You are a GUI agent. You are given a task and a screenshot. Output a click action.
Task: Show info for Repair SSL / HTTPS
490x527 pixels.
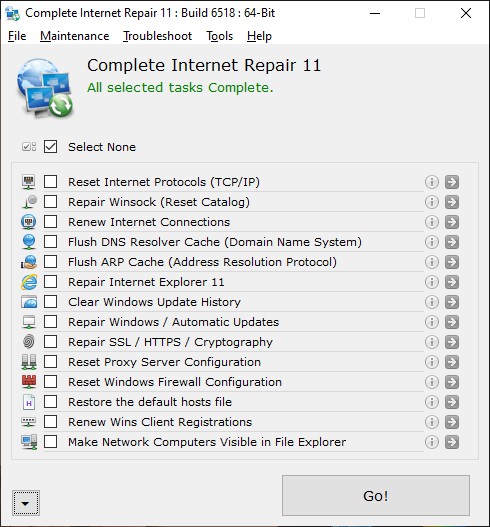tap(432, 342)
